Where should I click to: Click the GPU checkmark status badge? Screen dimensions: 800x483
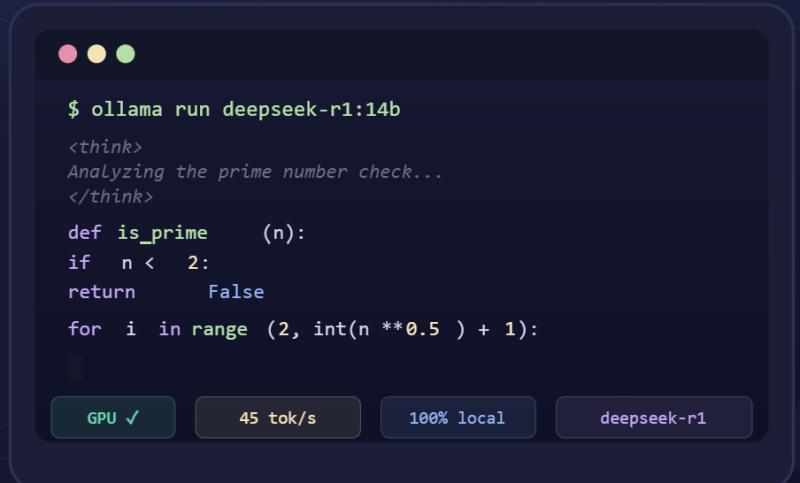[x=113, y=418]
